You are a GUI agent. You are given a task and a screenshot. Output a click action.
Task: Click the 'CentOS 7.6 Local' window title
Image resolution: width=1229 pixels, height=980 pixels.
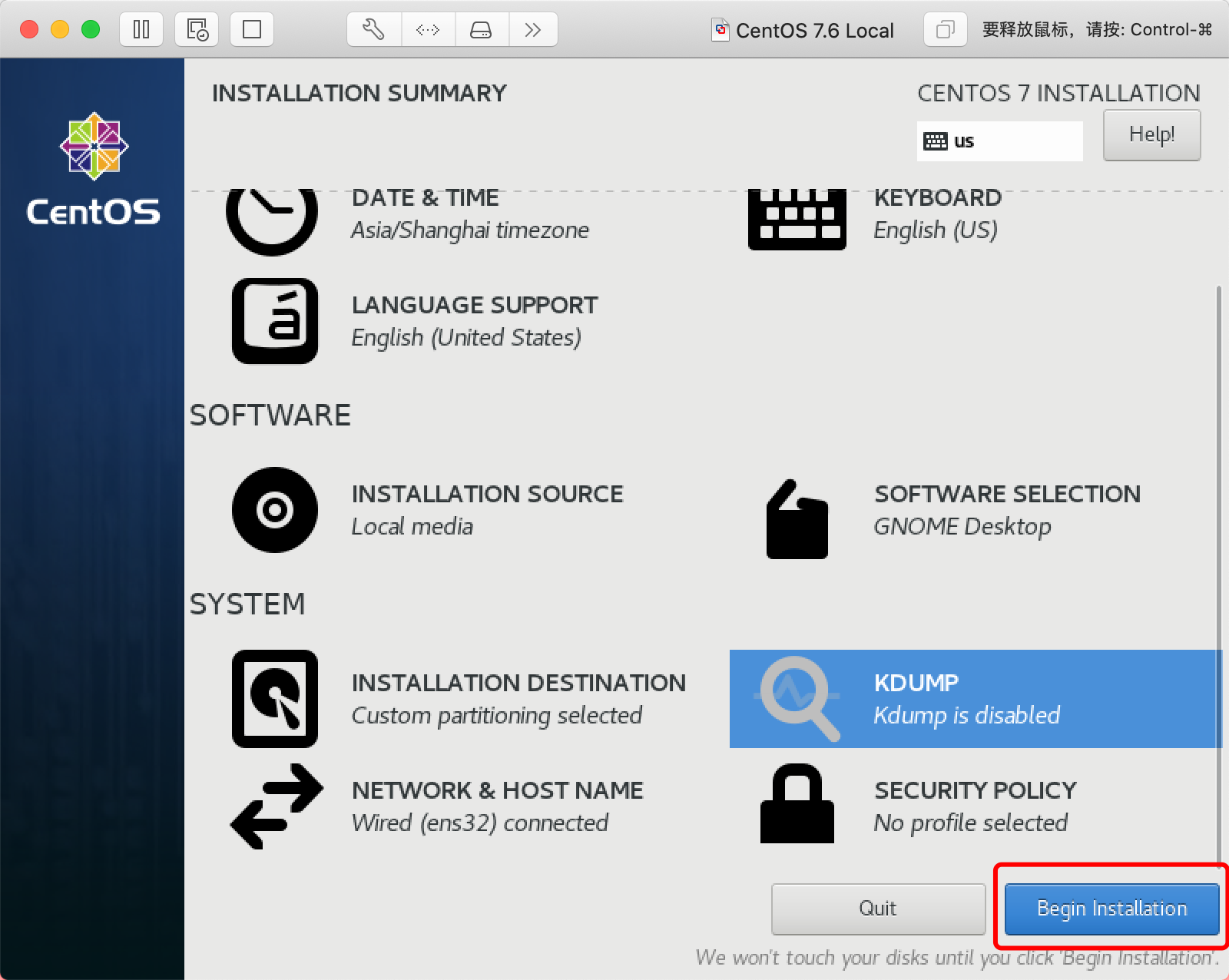point(815,31)
